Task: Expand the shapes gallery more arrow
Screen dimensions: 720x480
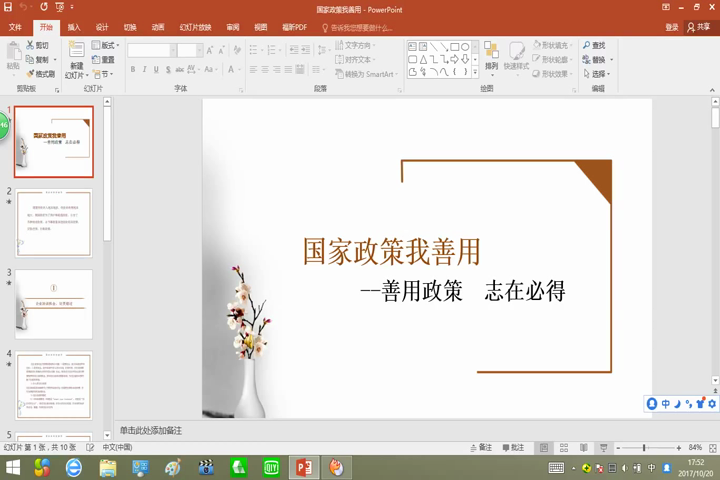Action: (476, 73)
